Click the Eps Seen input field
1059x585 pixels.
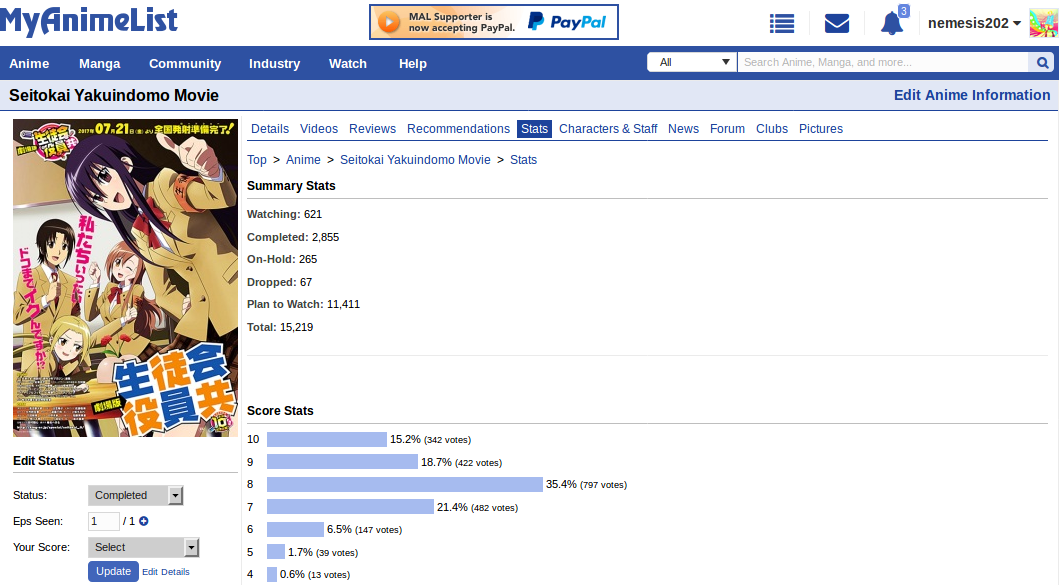click(x=104, y=521)
